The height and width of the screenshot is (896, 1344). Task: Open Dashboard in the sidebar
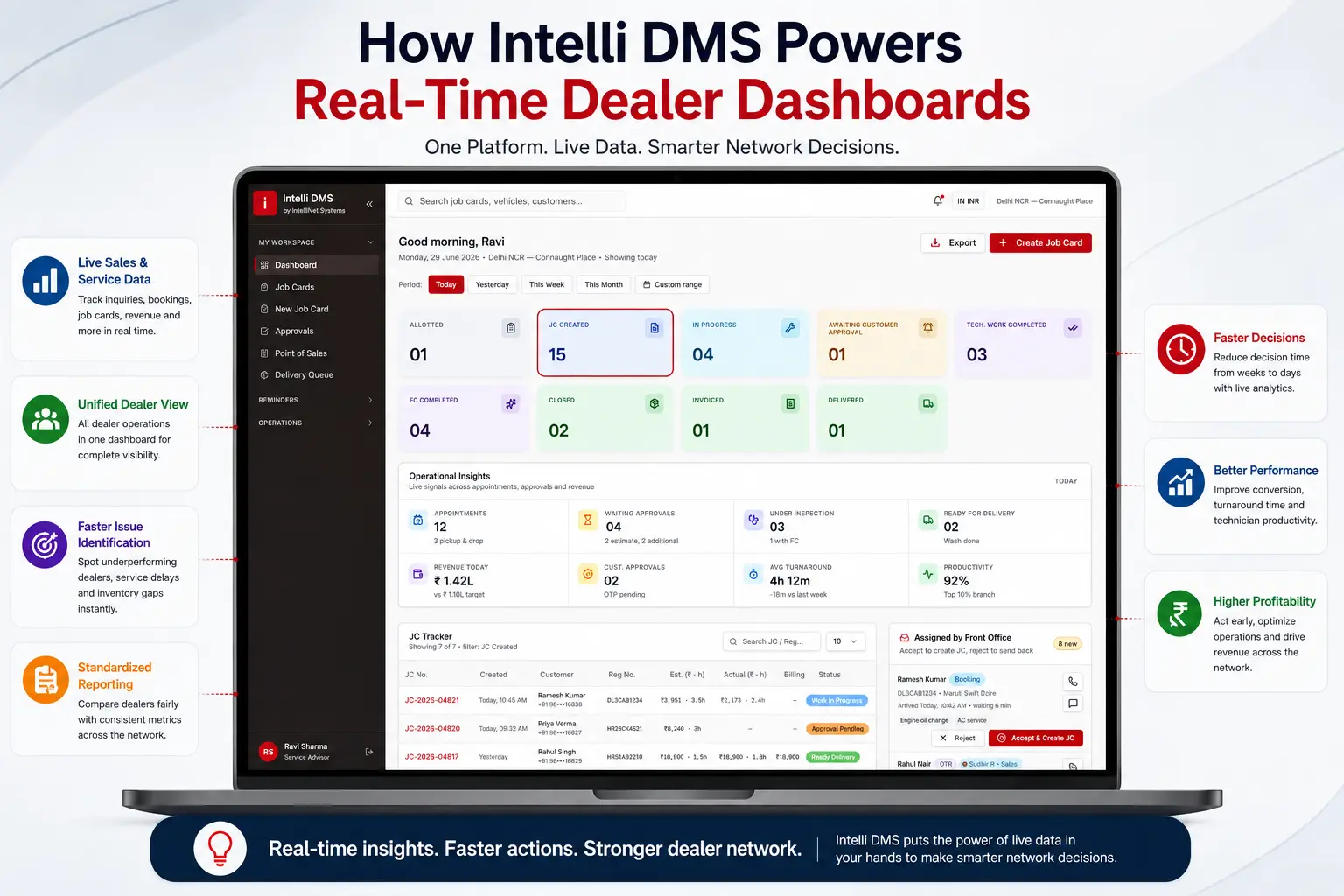coord(316,265)
